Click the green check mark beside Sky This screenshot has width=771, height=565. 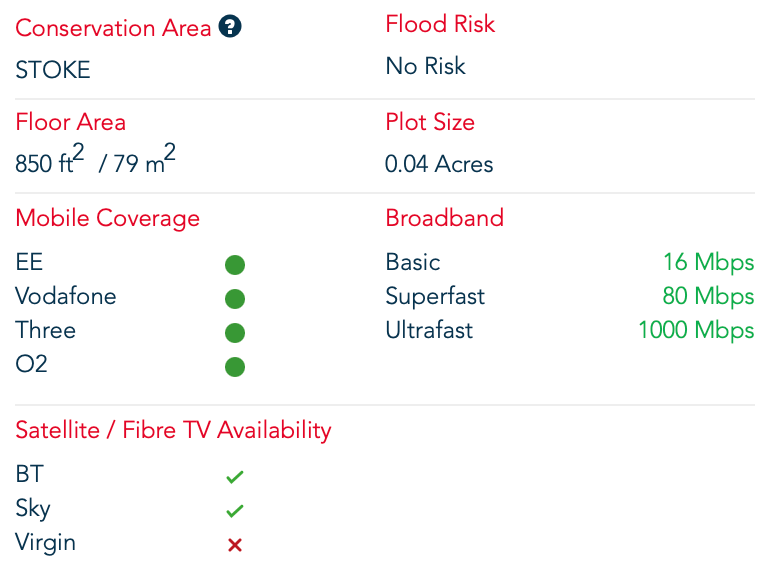pyautogui.click(x=235, y=510)
